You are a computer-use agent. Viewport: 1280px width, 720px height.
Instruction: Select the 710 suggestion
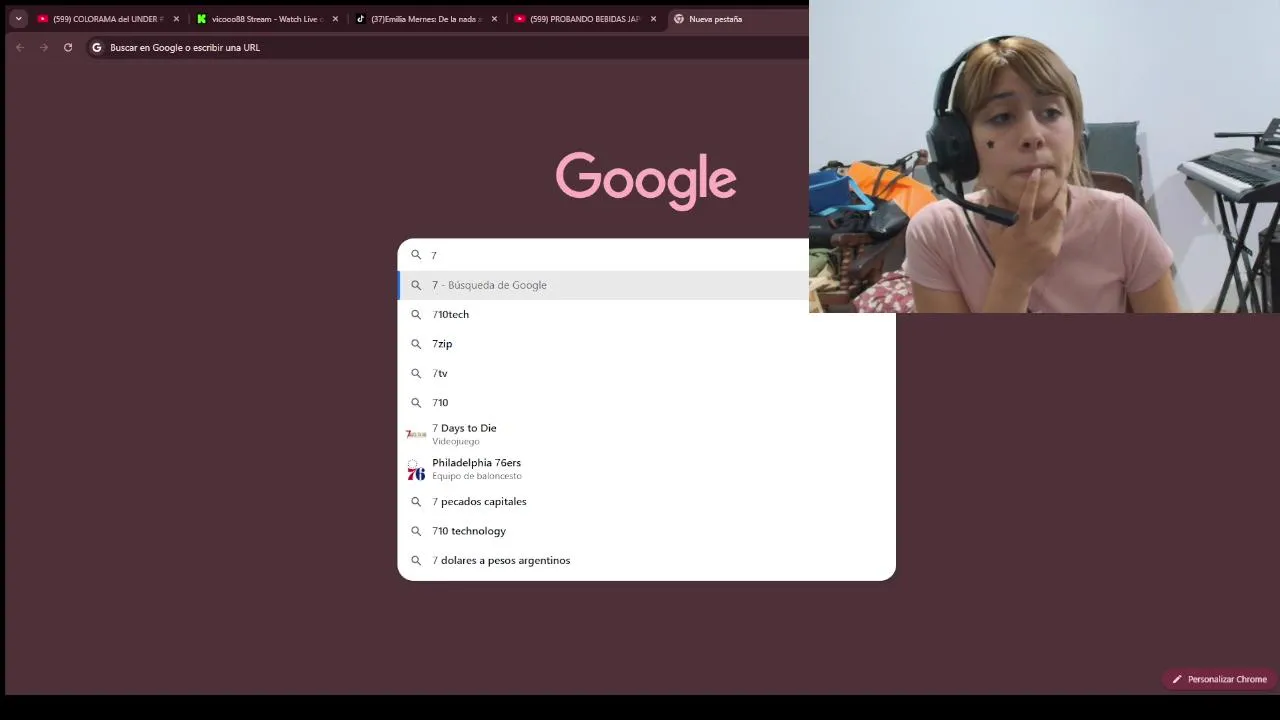coord(646,402)
